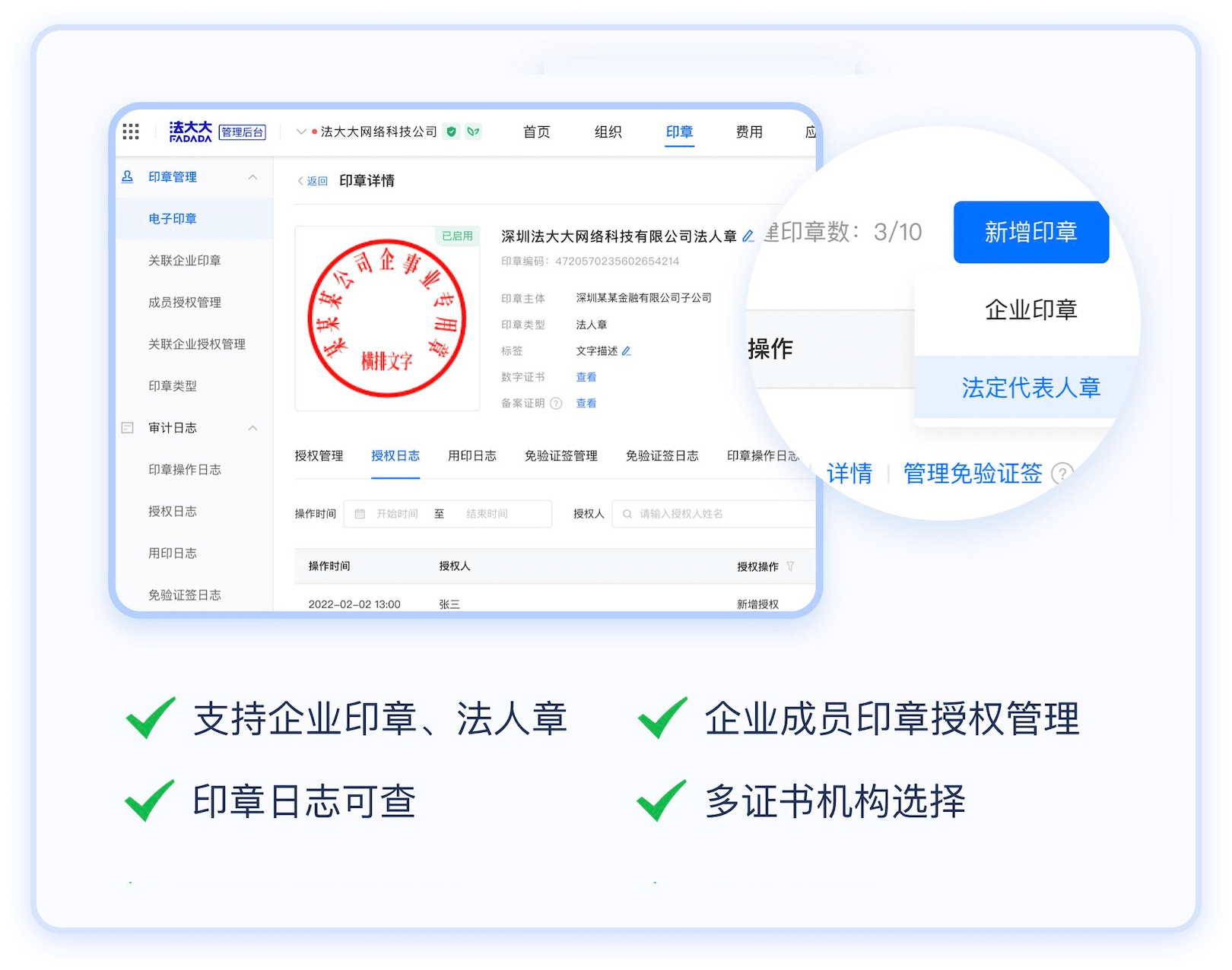This screenshot has height=970, width=1232.
Task: Open the 首页 top navigation tab
Action: click(x=537, y=132)
